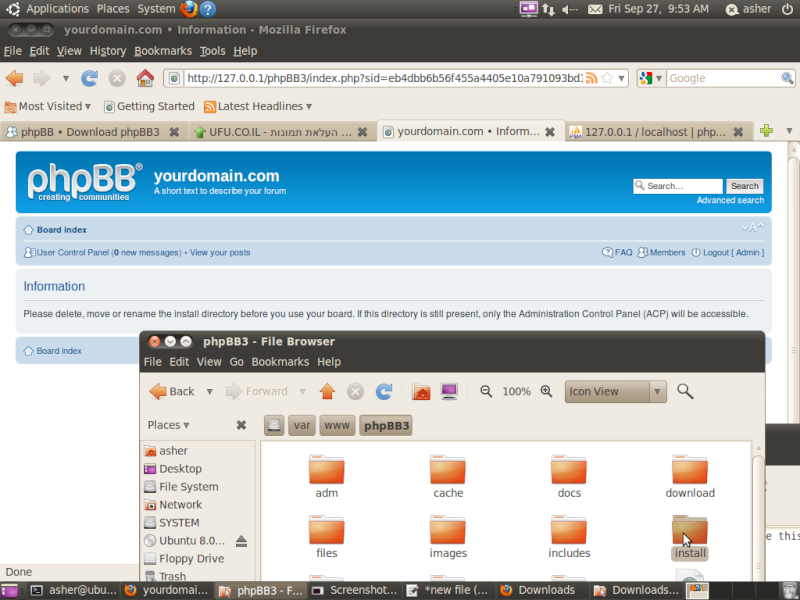
Task: Open help icon in top panel
Action: pyautogui.click(x=208, y=9)
